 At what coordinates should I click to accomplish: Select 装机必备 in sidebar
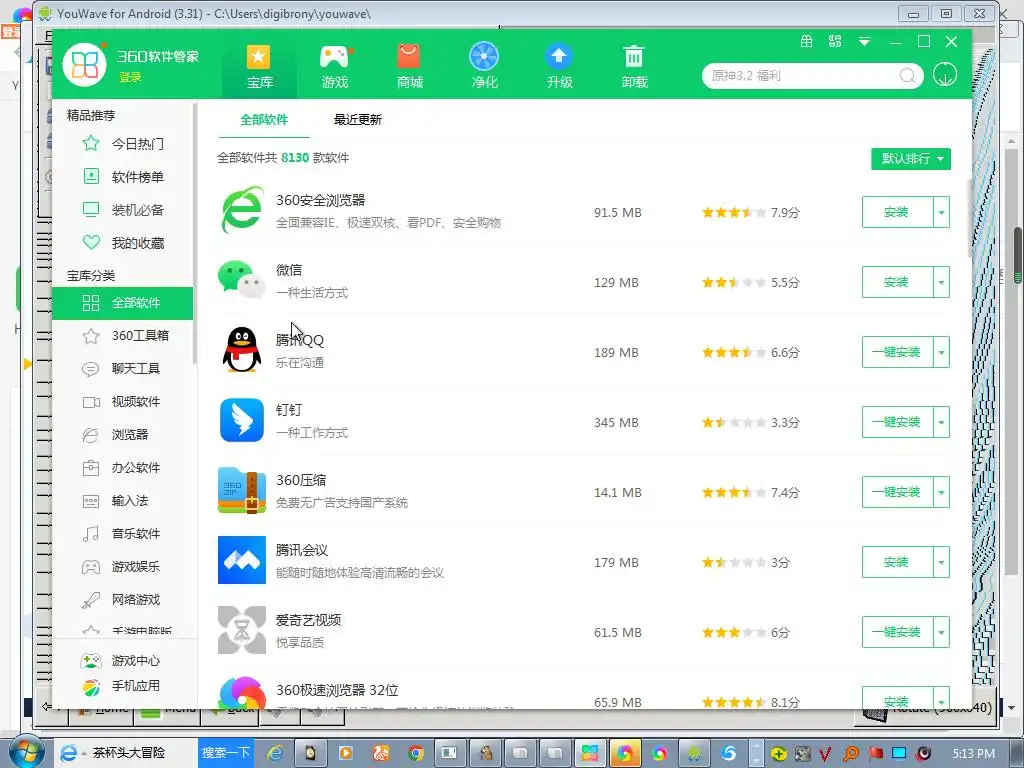click(x=123, y=210)
